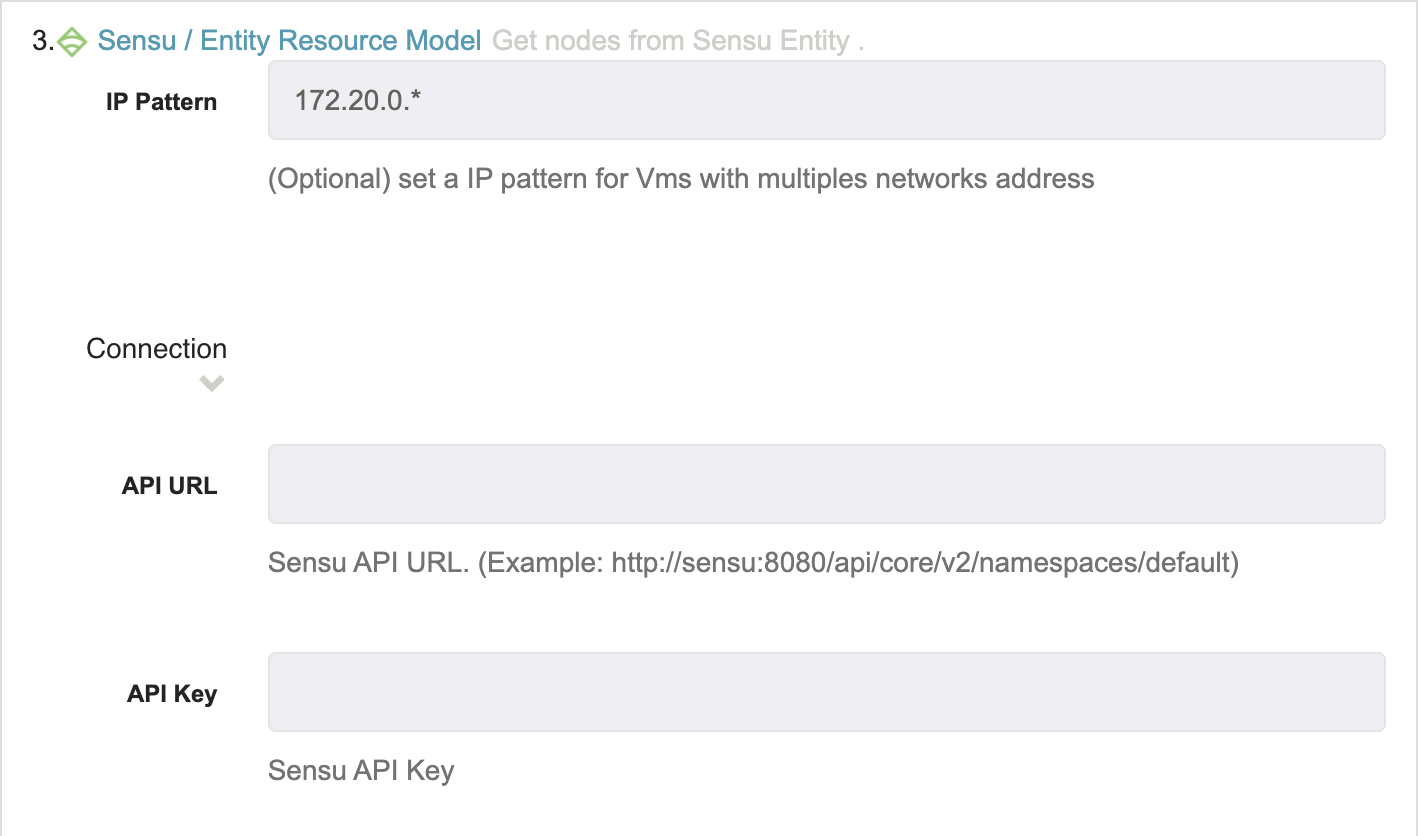Click the Connection group heading
The height and width of the screenshot is (836, 1418).
157,349
